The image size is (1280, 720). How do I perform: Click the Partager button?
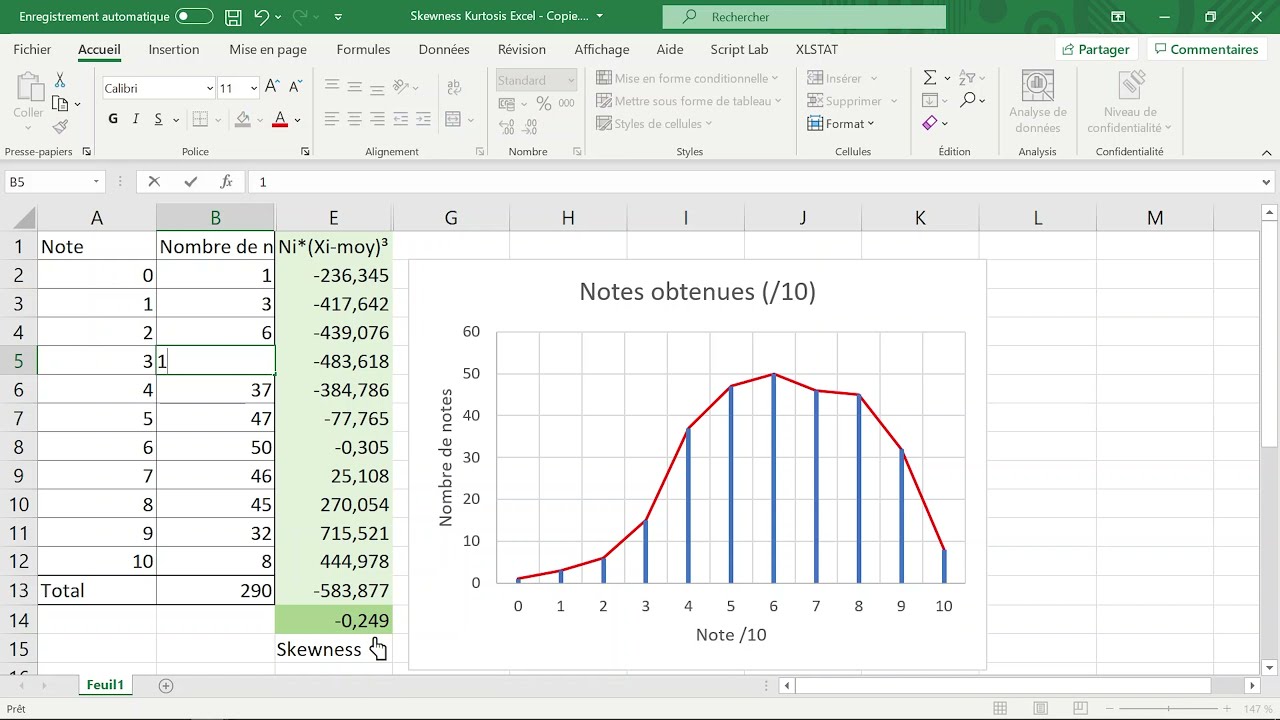[x=1096, y=49]
